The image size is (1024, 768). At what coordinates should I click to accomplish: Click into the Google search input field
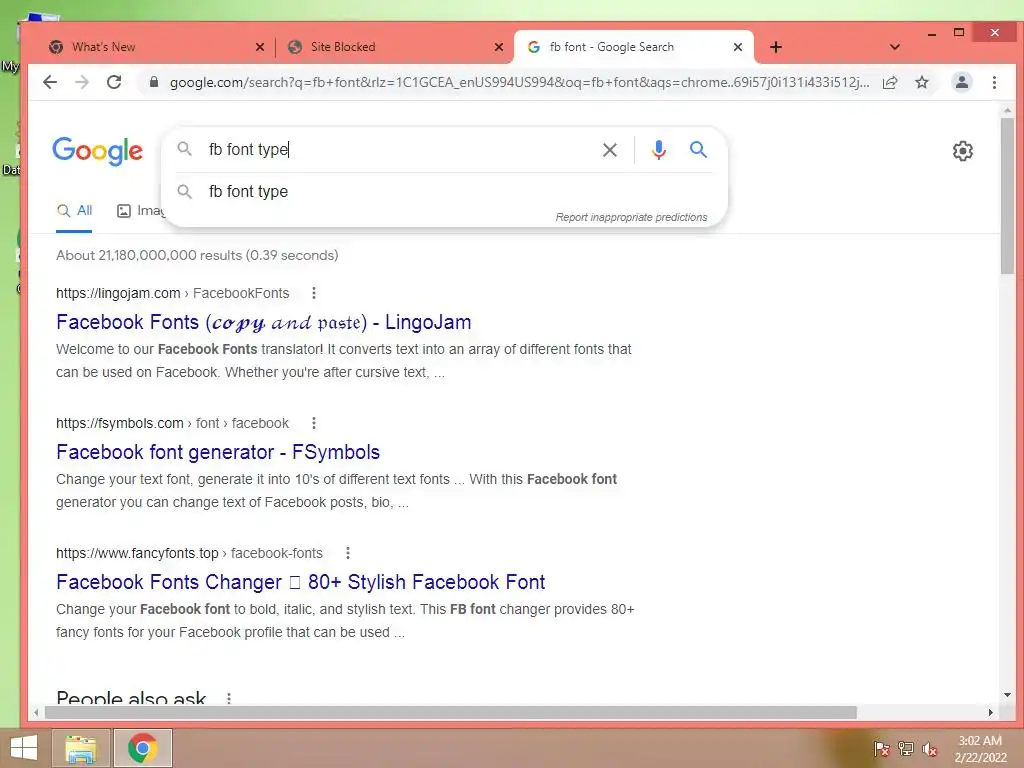(398, 150)
